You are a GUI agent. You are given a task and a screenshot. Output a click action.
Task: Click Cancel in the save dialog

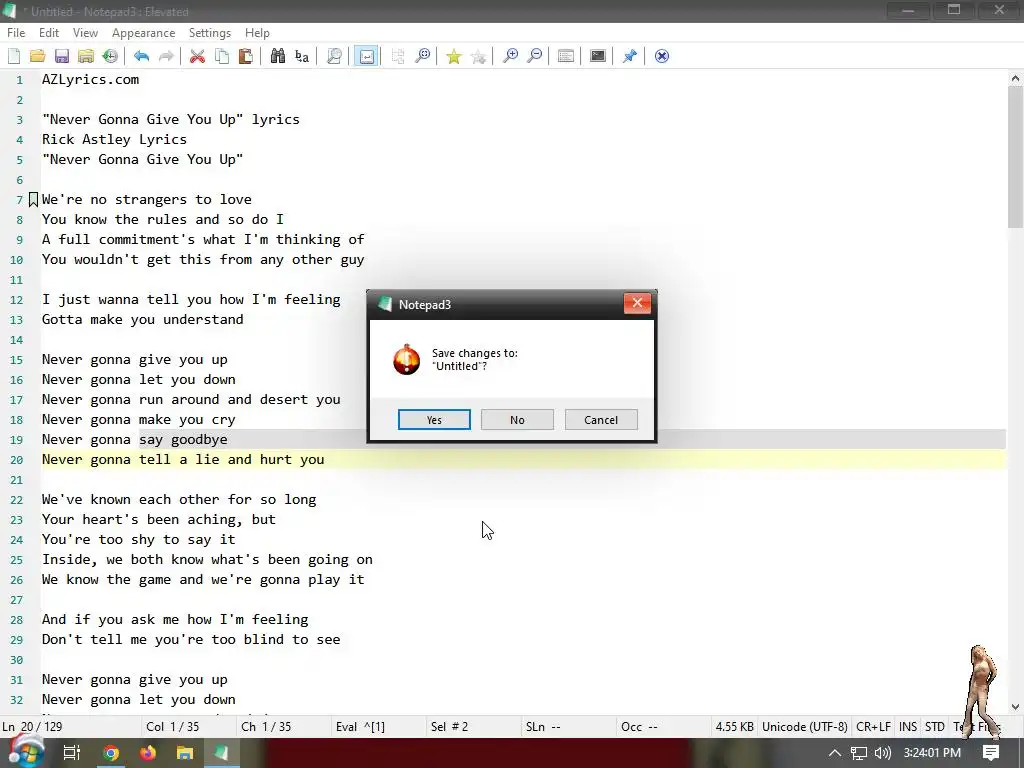pyautogui.click(x=601, y=420)
